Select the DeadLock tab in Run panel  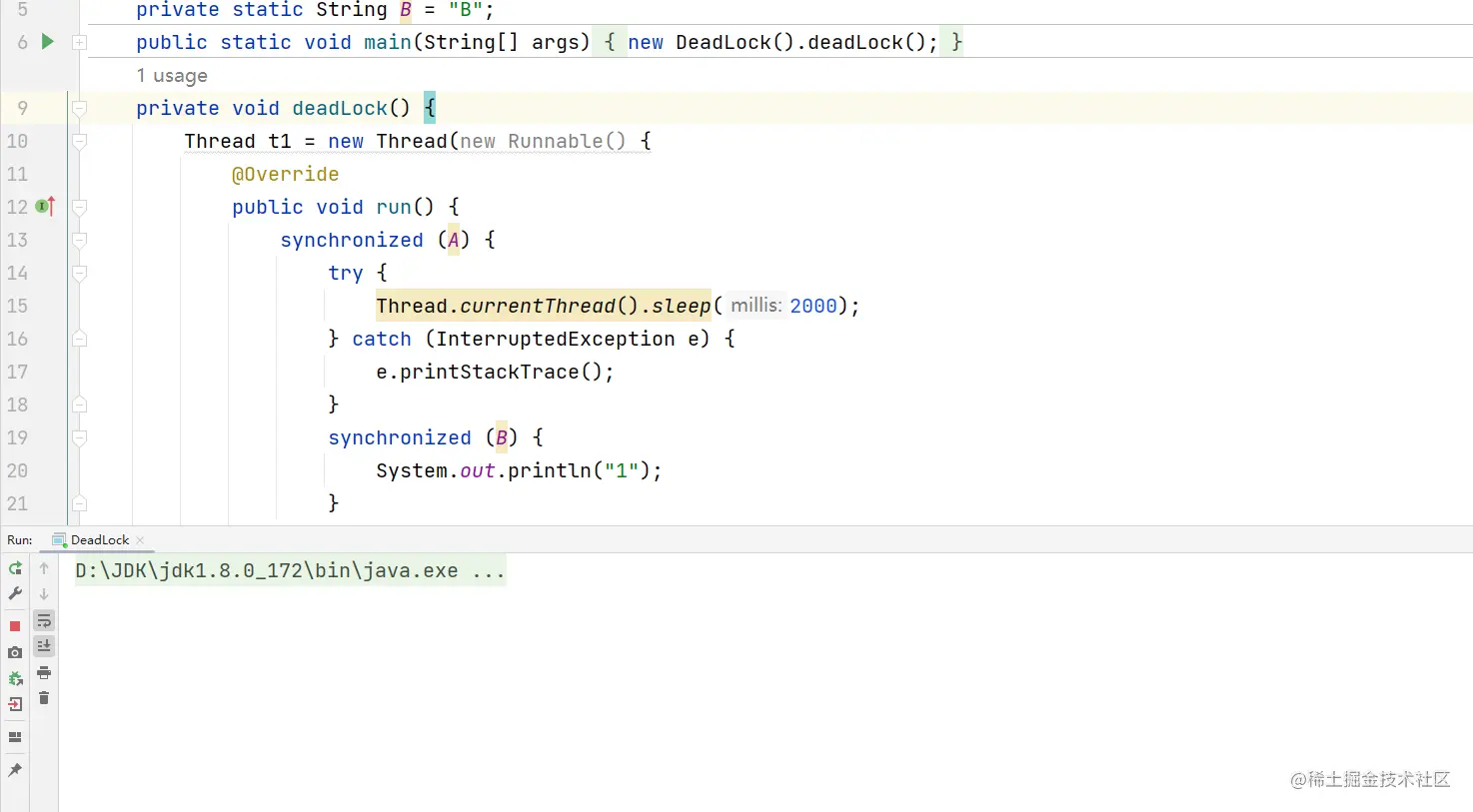[x=99, y=540]
